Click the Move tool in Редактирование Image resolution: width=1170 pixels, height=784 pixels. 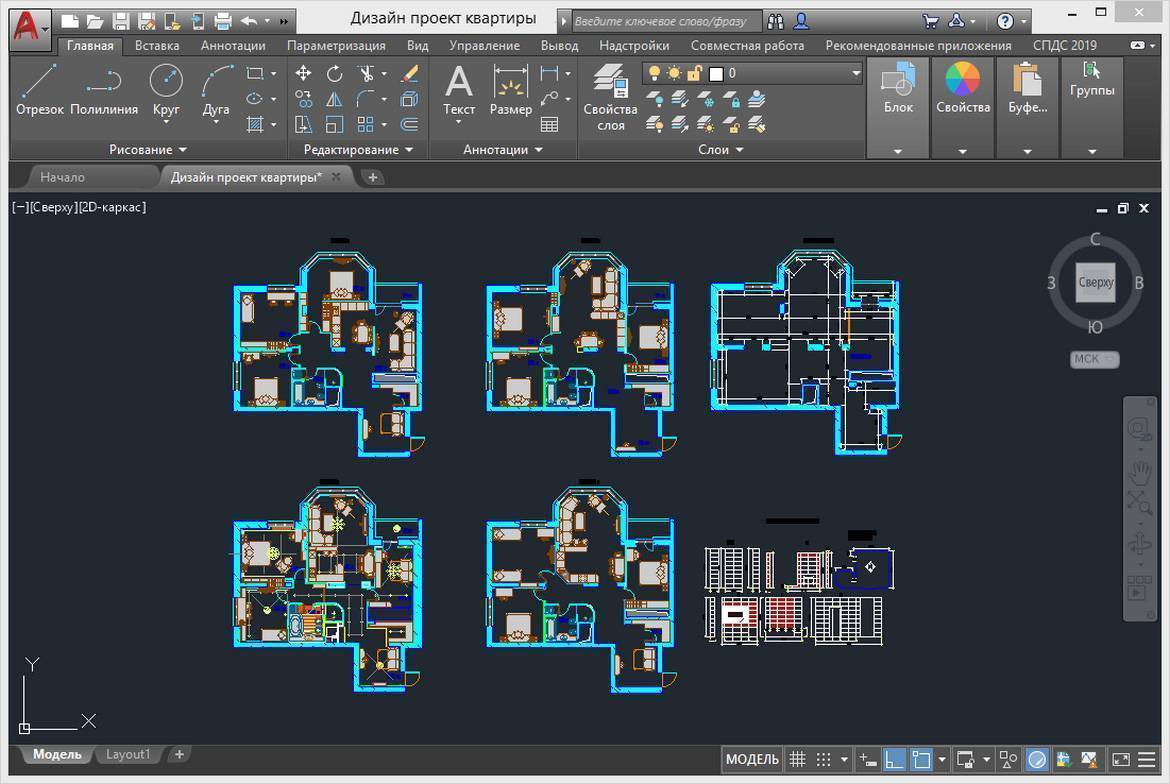303,73
